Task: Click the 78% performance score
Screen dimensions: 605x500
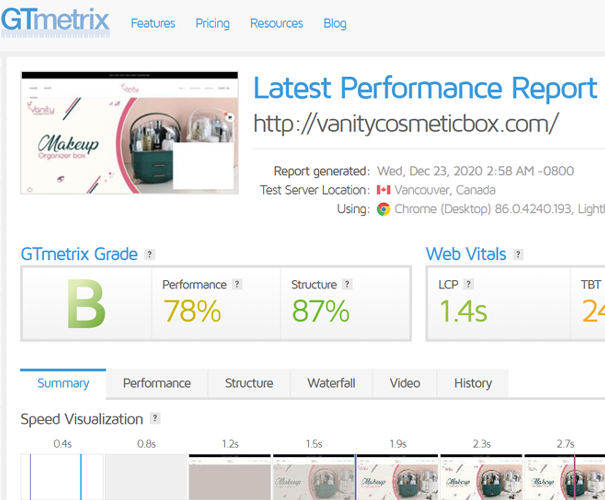Action: pos(192,311)
